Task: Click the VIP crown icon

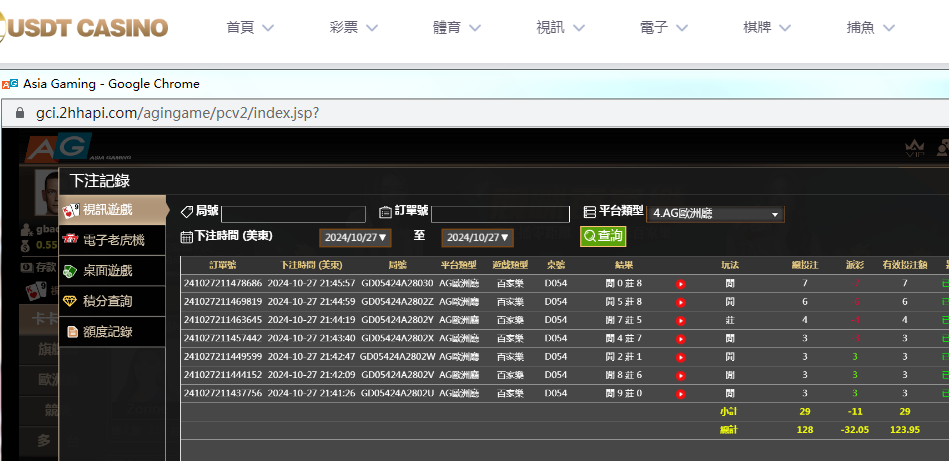Action: (914, 149)
